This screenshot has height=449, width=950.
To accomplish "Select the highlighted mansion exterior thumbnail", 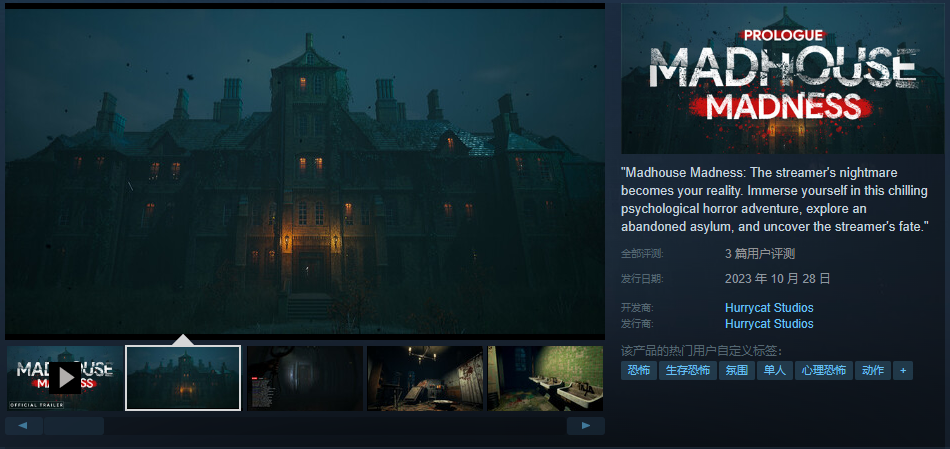I will coord(183,378).
